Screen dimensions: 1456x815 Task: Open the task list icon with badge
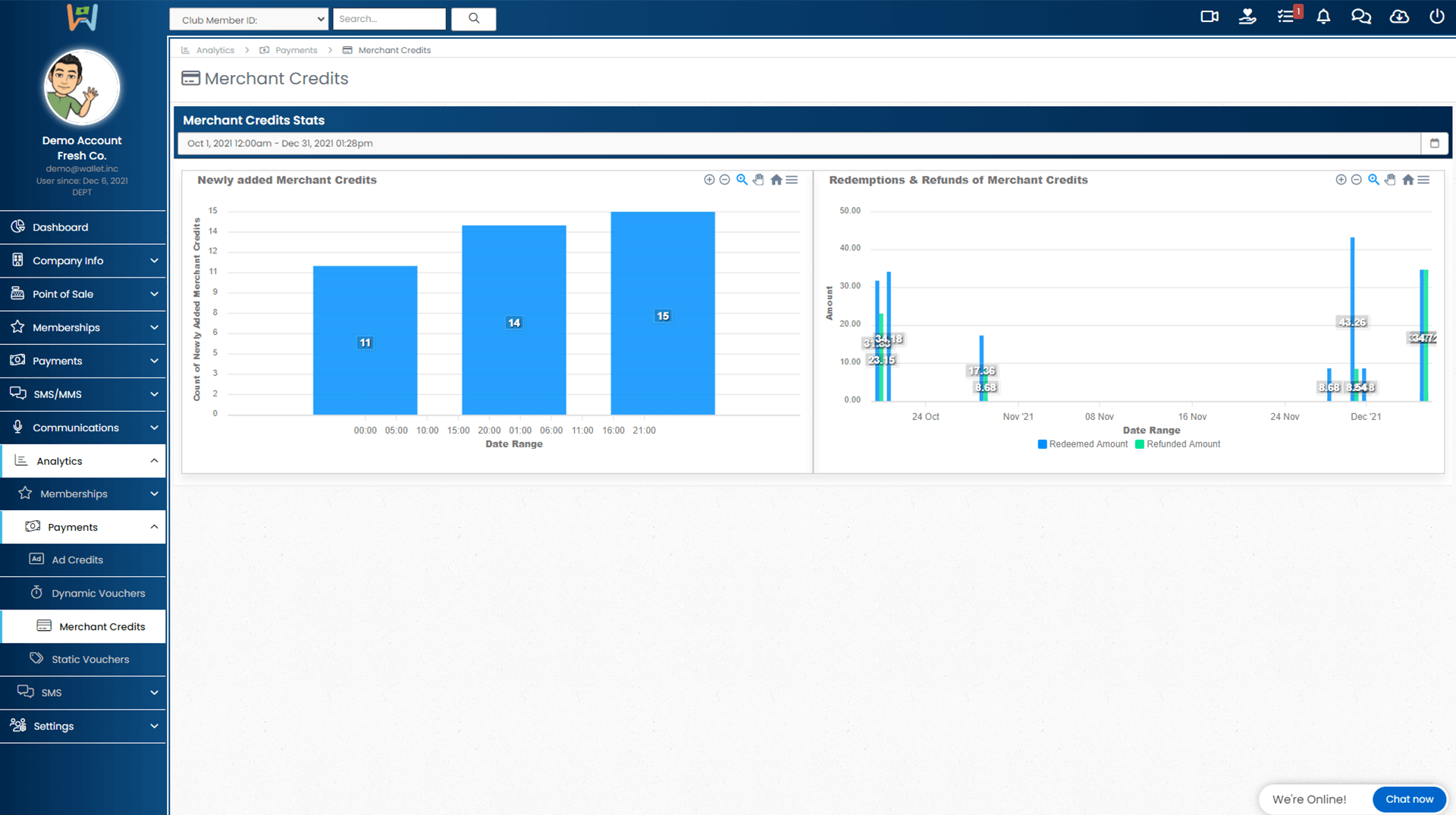point(1286,17)
